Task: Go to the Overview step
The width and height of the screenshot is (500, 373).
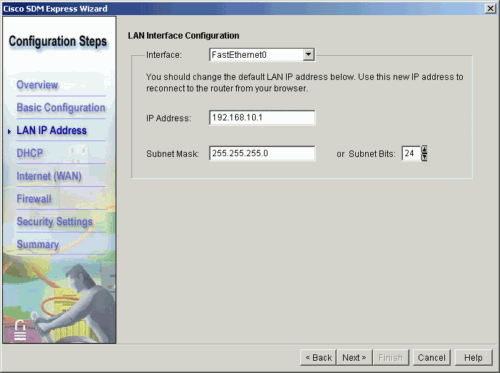Action: pyautogui.click(x=37, y=85)
